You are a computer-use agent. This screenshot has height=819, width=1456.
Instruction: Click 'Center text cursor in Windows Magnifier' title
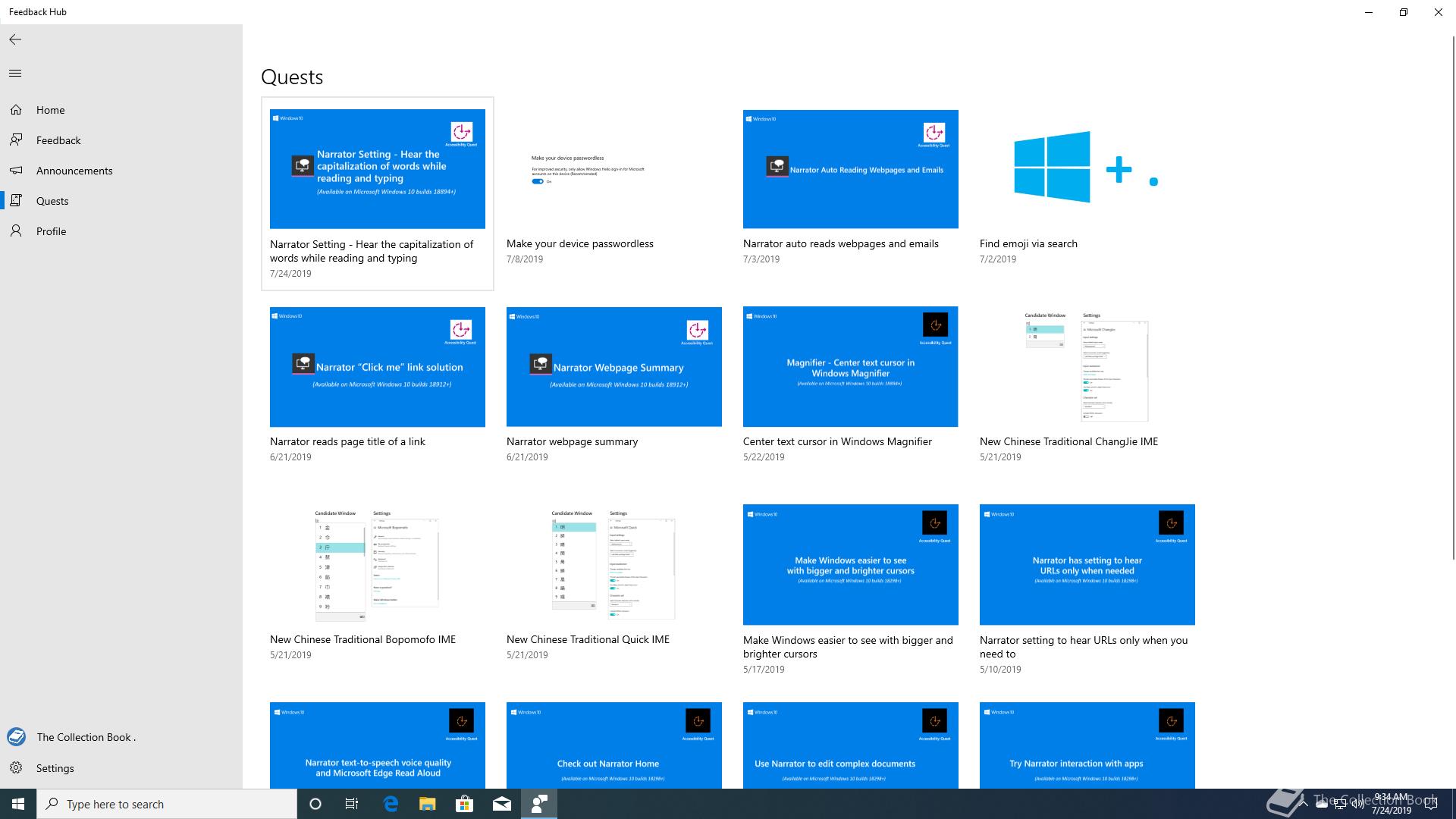[837, 441]
